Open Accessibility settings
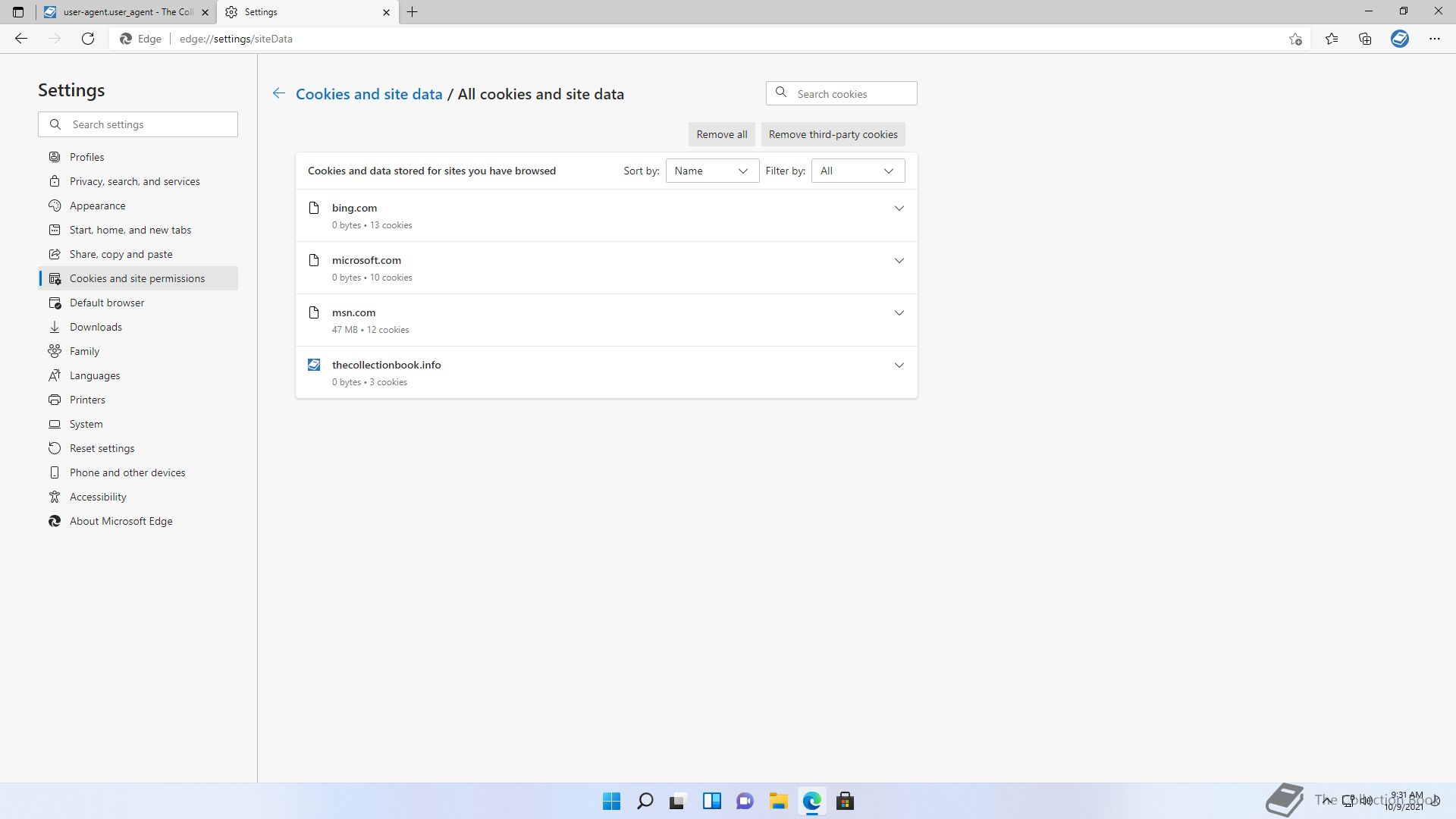1456x819 pixels. (x=138, y=497)
